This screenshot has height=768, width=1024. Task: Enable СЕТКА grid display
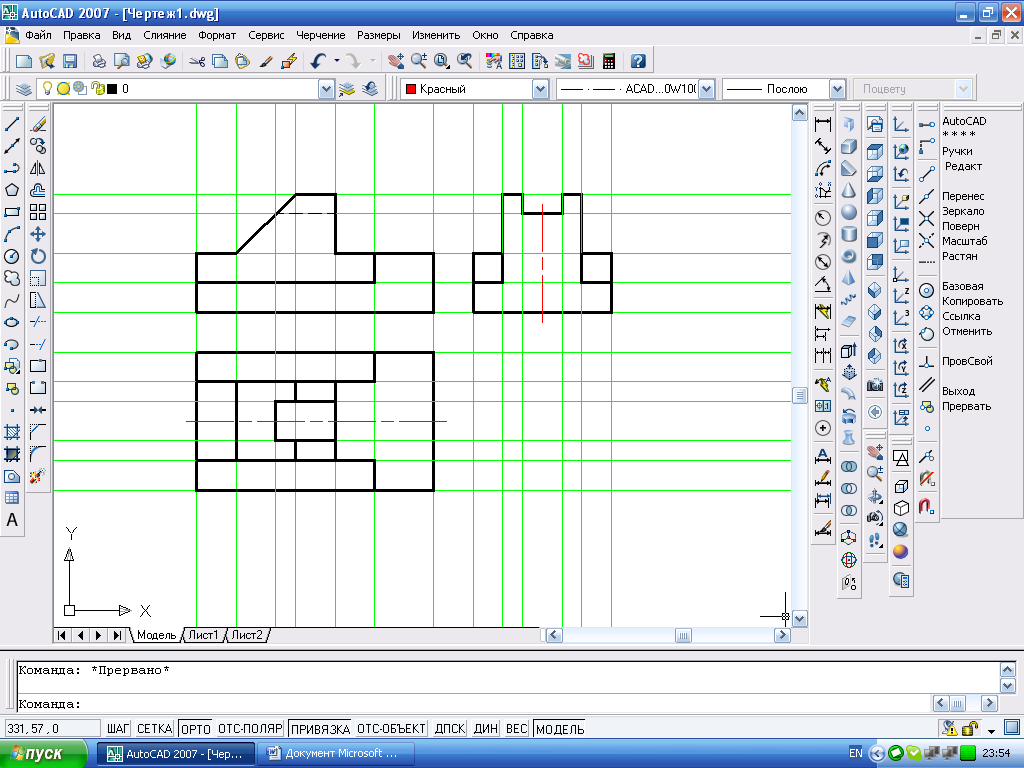point(155,729)
